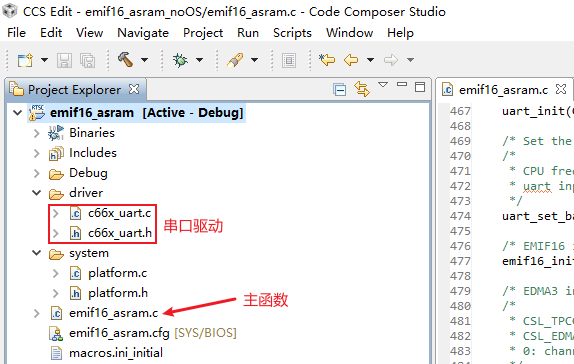Select the c66x_uart.c file
This screenshot has width=574, height=364.
[x=119, y=213]
